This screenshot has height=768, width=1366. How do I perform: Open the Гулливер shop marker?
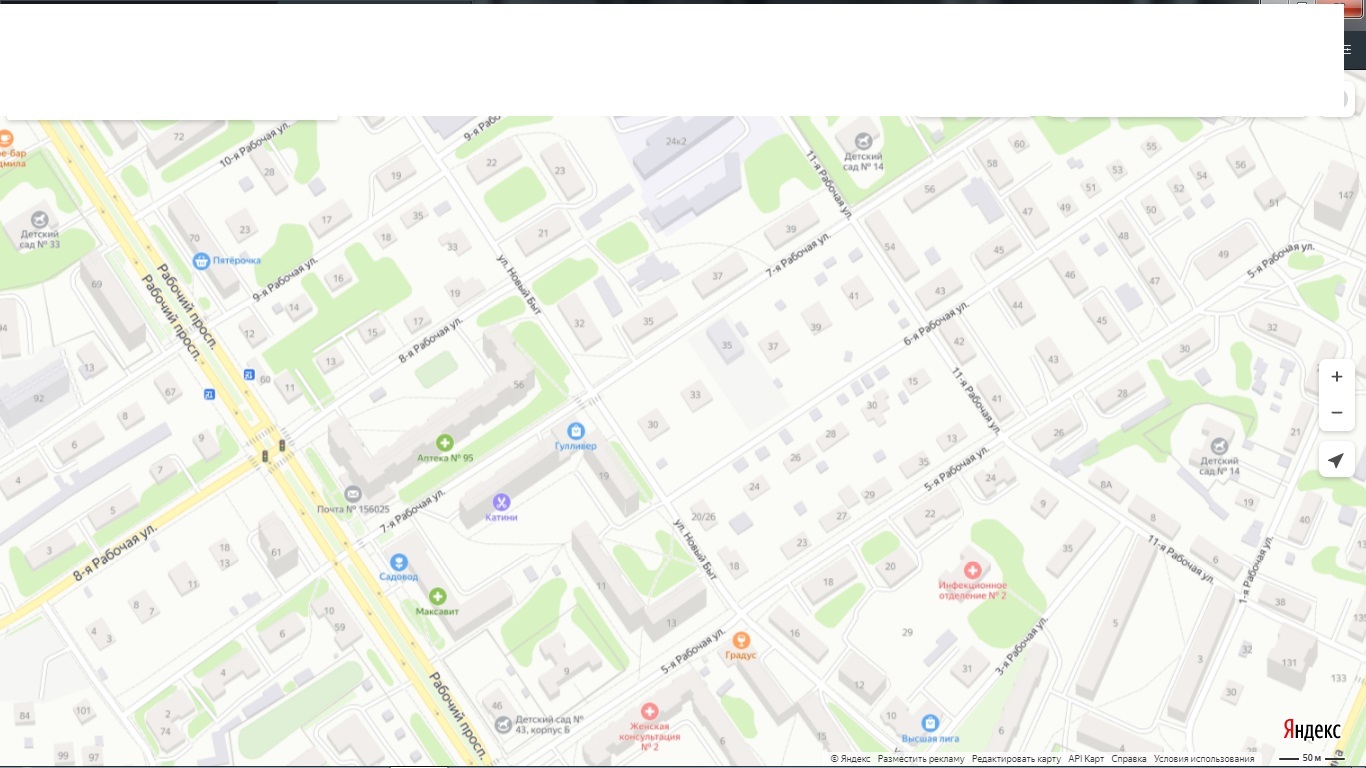[575, 430]
